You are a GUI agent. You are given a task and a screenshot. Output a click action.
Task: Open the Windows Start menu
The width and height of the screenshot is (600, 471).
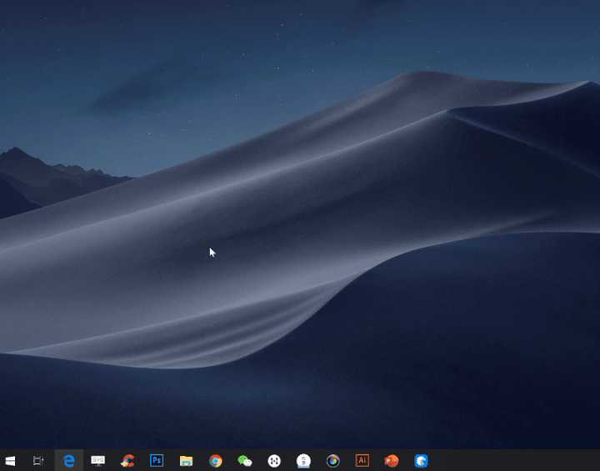pyautogui.click(x=10, y=461)
